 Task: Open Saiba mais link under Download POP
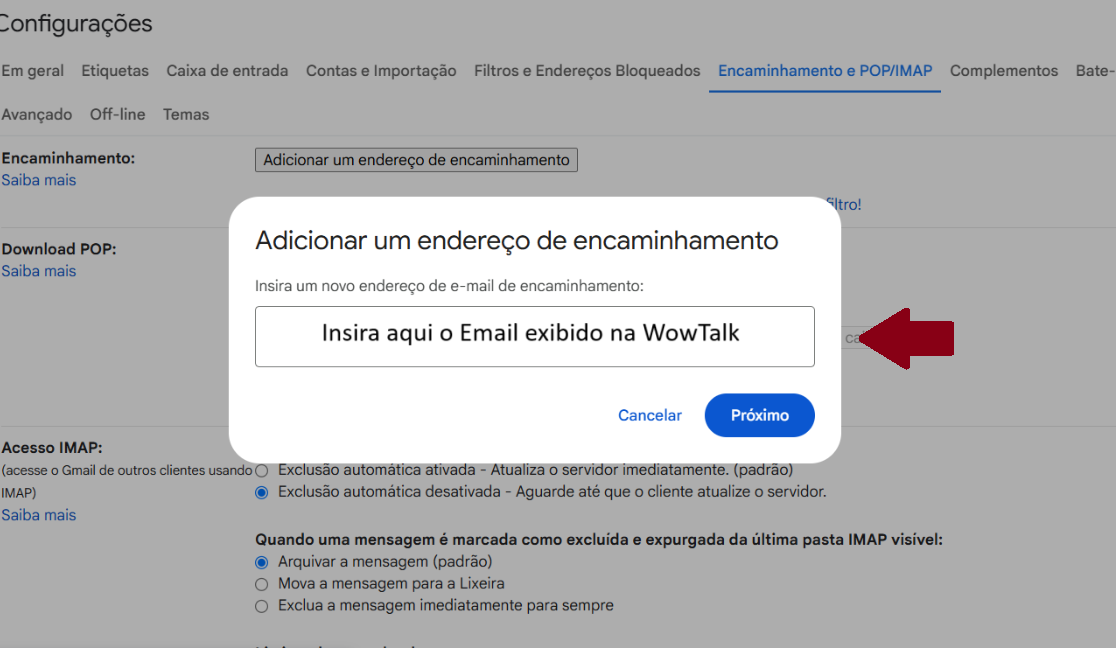tap(39, 271)
